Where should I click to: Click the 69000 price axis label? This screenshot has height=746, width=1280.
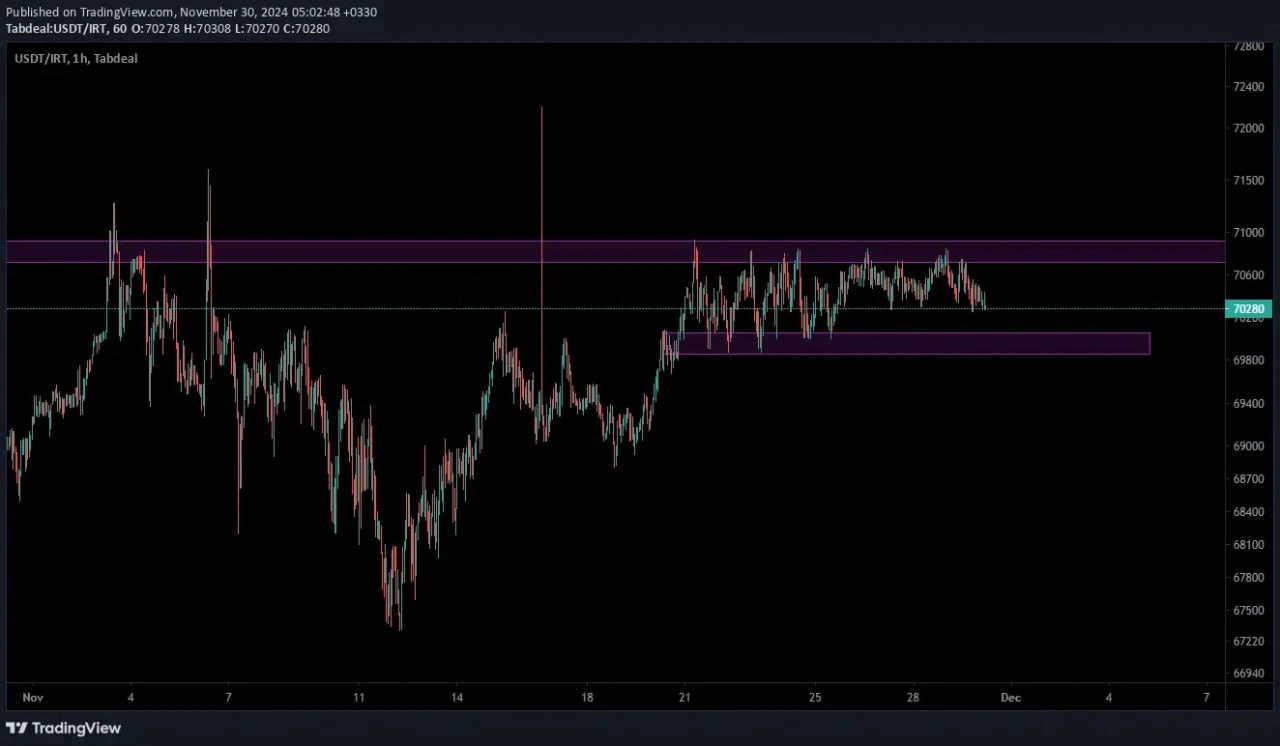(x=1250, y=446)
